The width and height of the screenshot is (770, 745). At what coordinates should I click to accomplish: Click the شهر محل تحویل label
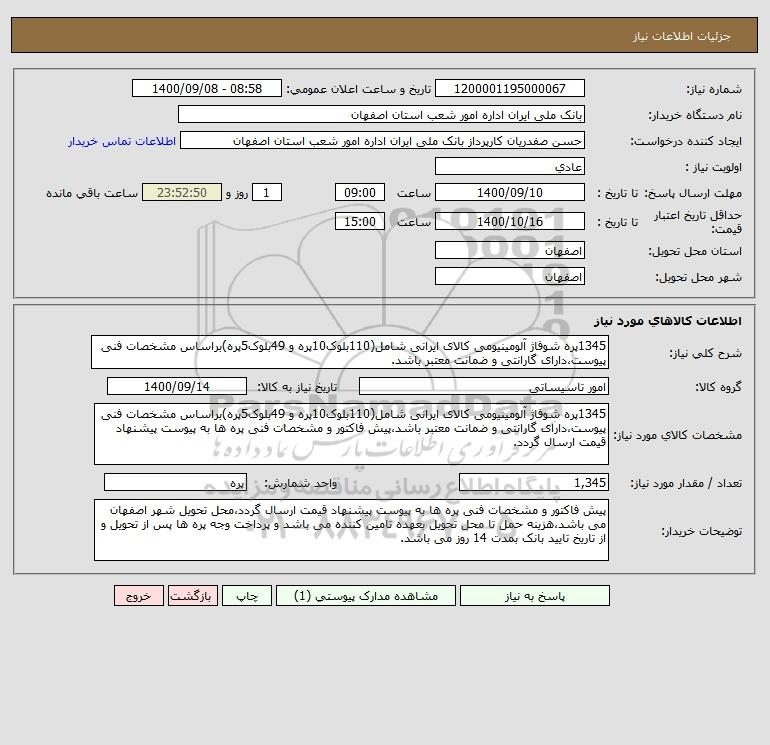coord(698,277)
